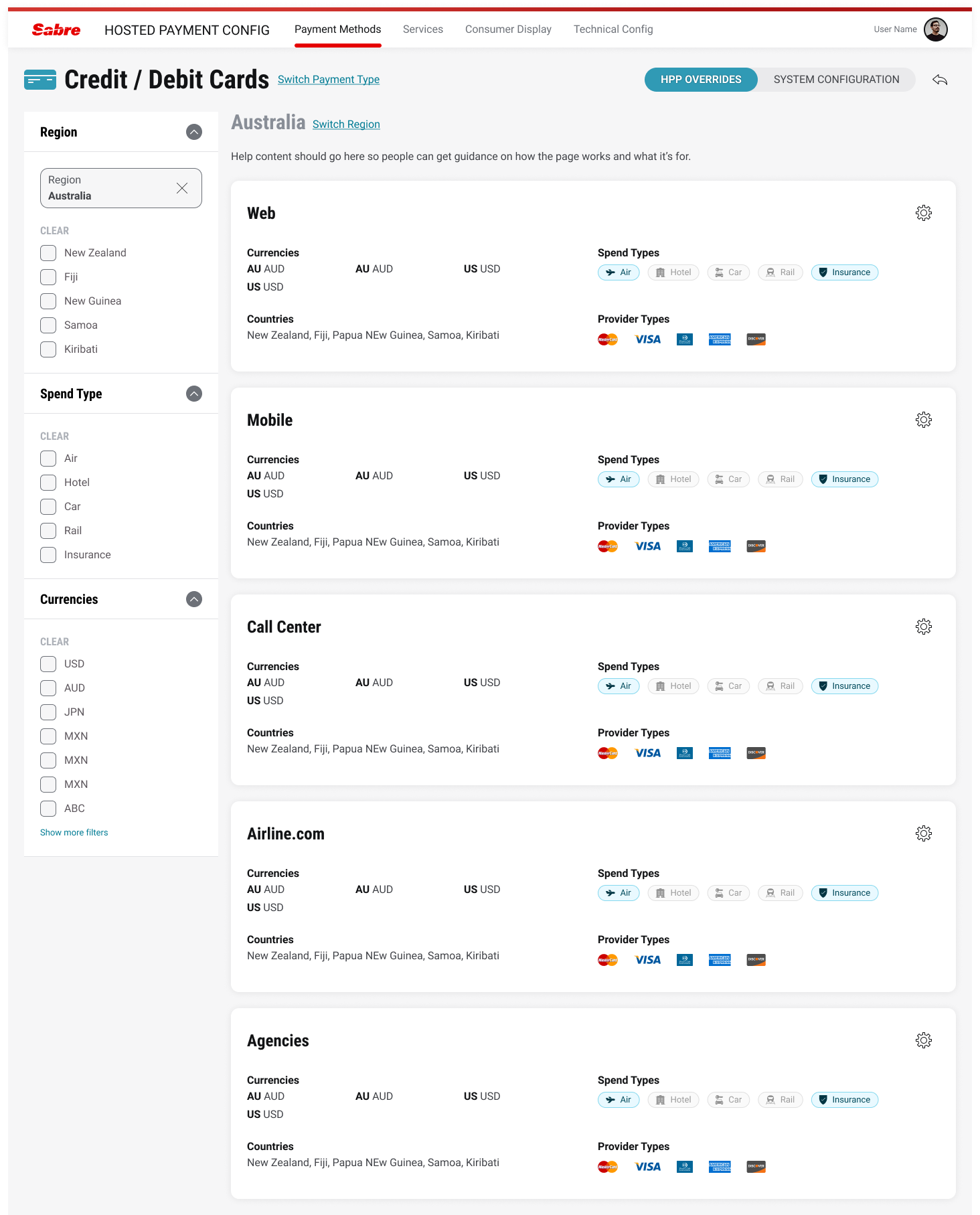Click the MasterCard logo in Web card

(x=608, y=339)
